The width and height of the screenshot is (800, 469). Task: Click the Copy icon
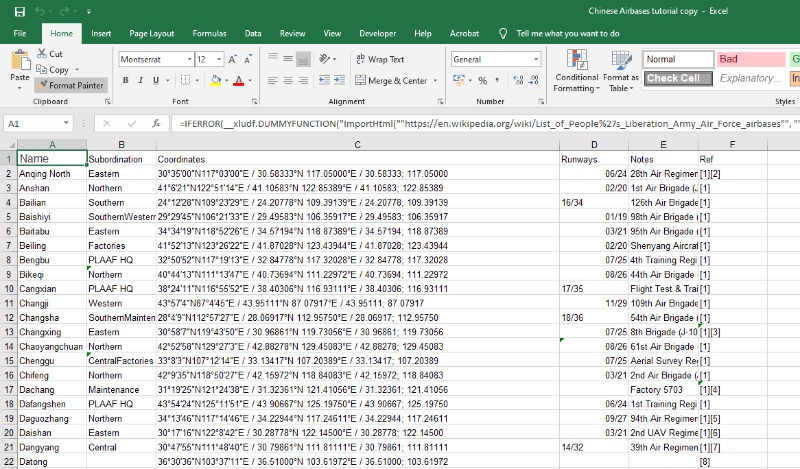click(41, 69)
